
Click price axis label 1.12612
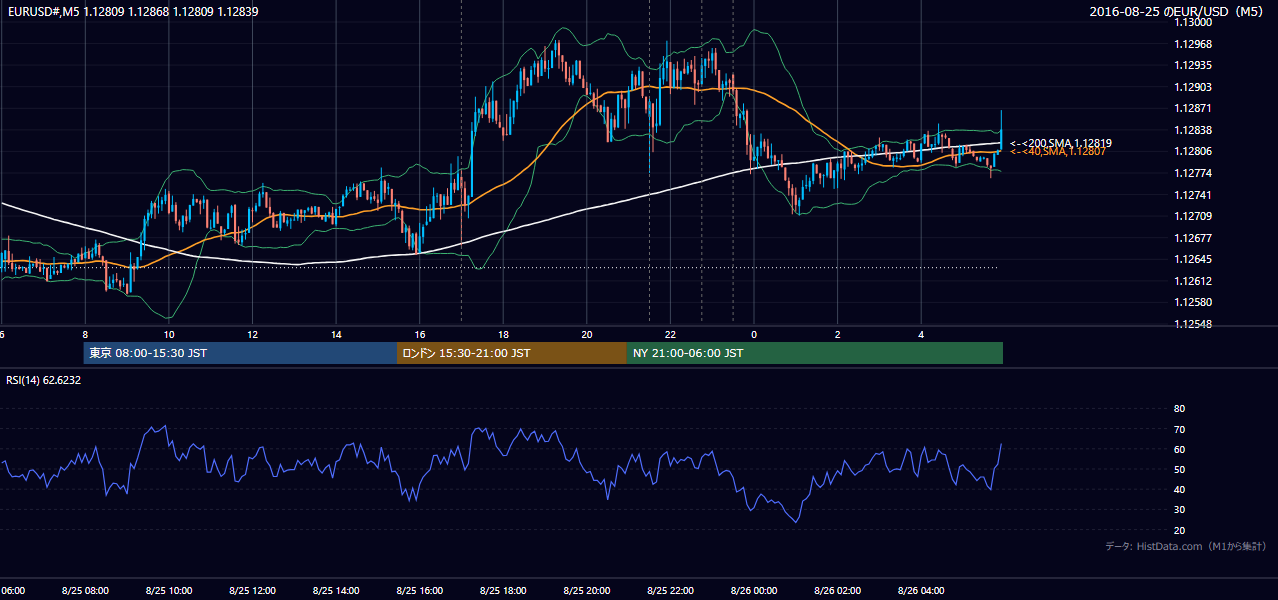coord(1193,281)
